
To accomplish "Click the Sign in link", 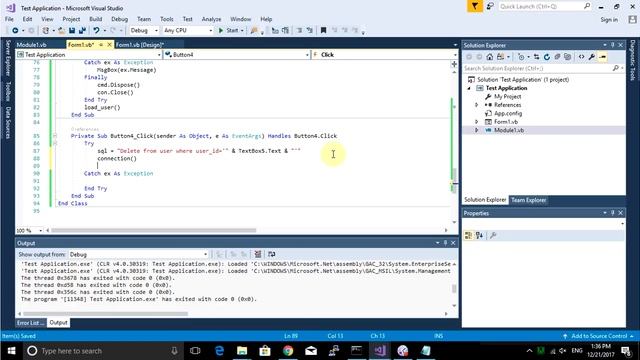I will (x=609, y=20).
